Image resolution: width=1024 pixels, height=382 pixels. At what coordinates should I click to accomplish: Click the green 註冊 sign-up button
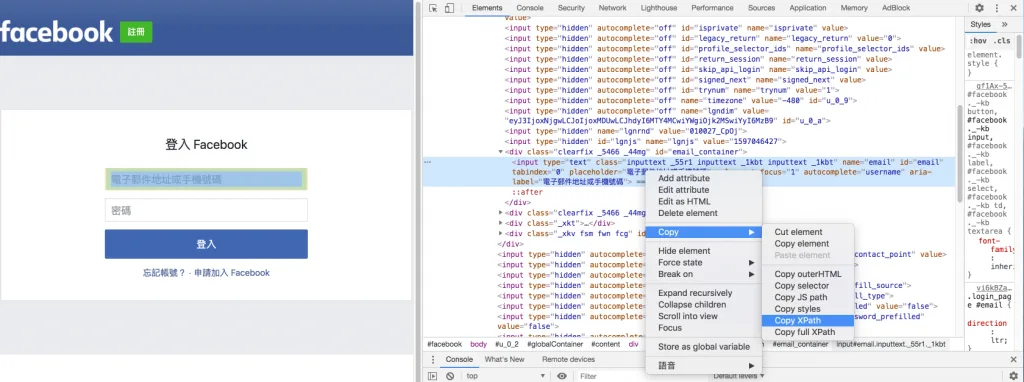coord(136,32)
